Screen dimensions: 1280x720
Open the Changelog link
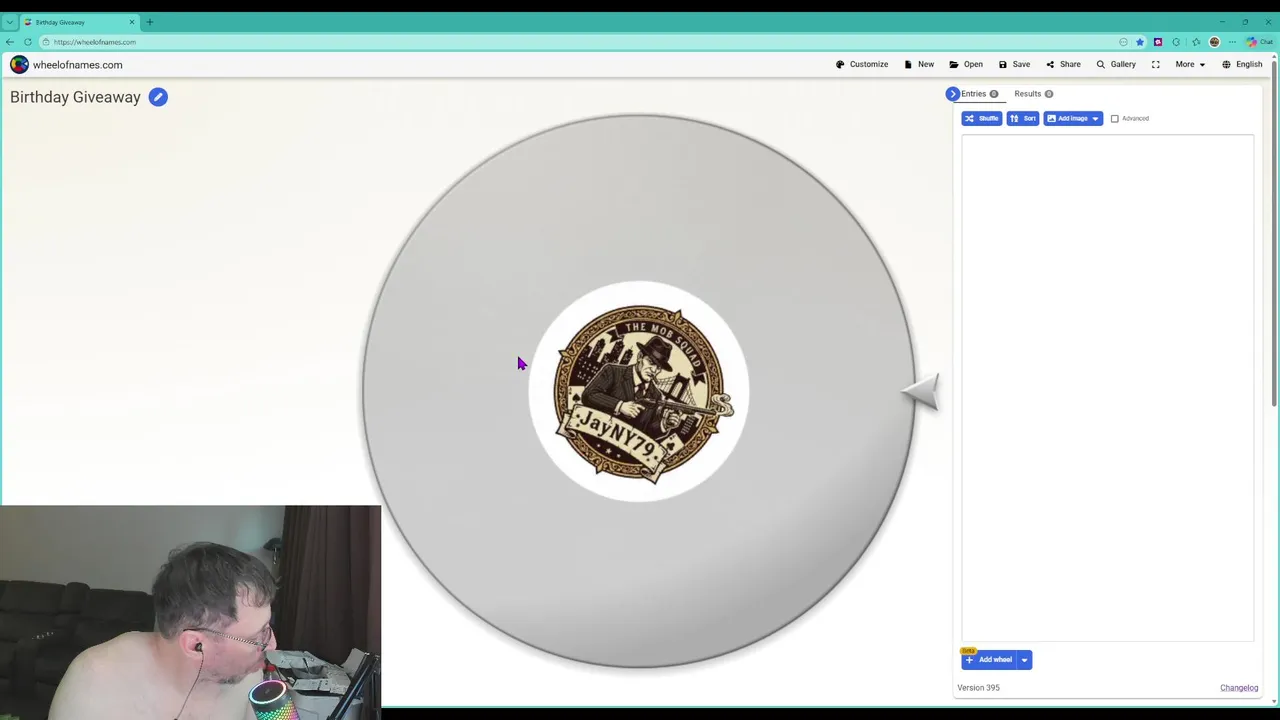pos(1239,688)
